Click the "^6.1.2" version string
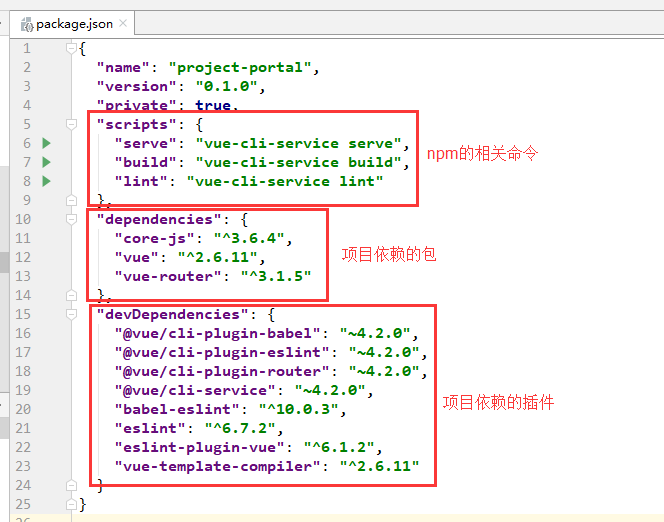 [339, 447]
